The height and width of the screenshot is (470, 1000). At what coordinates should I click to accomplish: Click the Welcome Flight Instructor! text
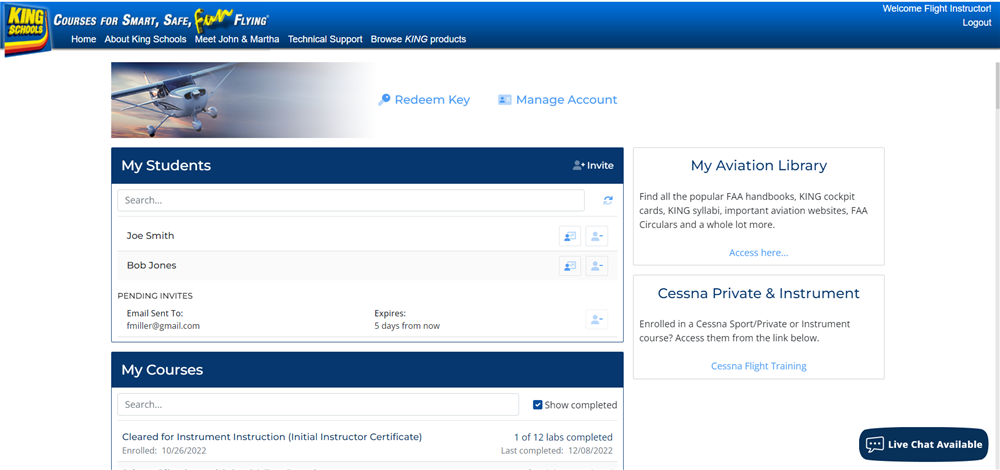pyautogui.click(x=937, y=8)
